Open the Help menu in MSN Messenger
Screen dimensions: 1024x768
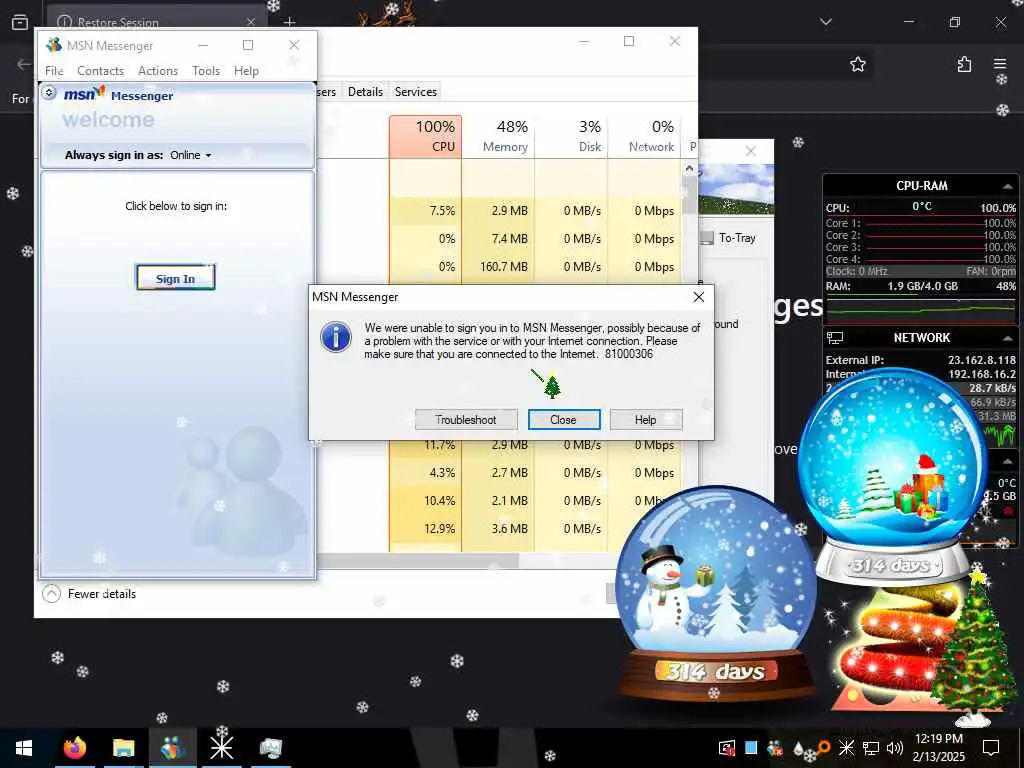[246, 71]
